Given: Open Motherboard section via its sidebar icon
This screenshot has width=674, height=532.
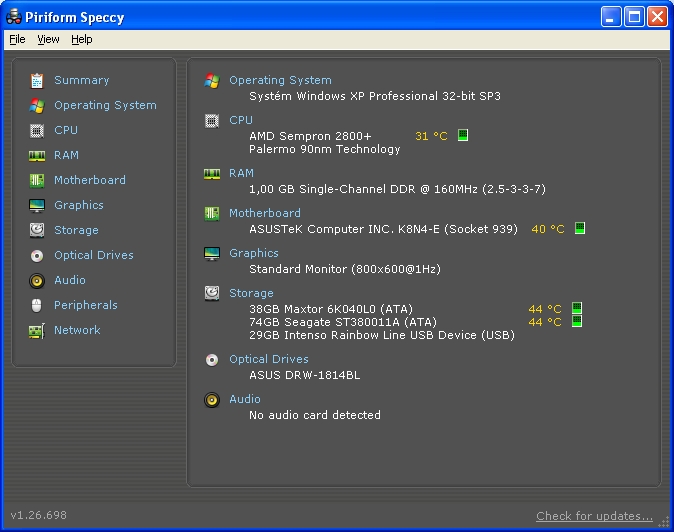Looking at the screenshot, I should pyautogui.click(x=37, y=180).
